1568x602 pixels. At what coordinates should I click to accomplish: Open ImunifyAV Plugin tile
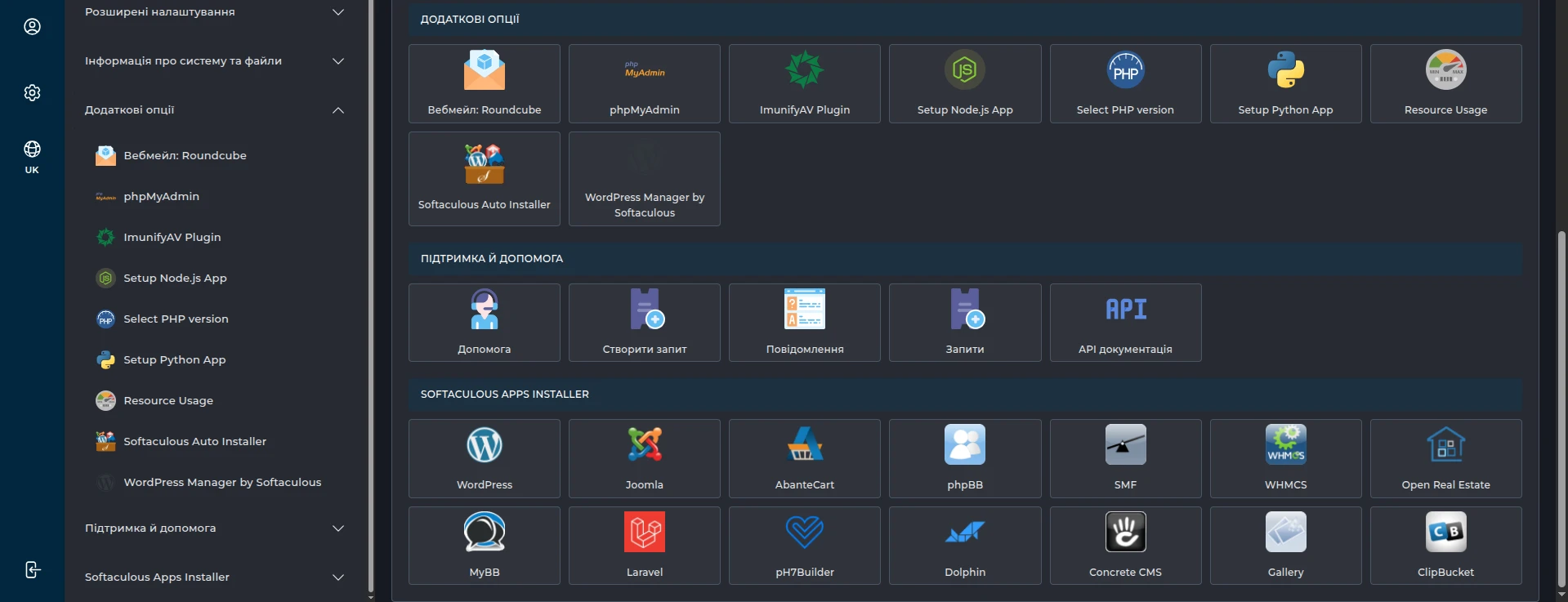[805, 84]
